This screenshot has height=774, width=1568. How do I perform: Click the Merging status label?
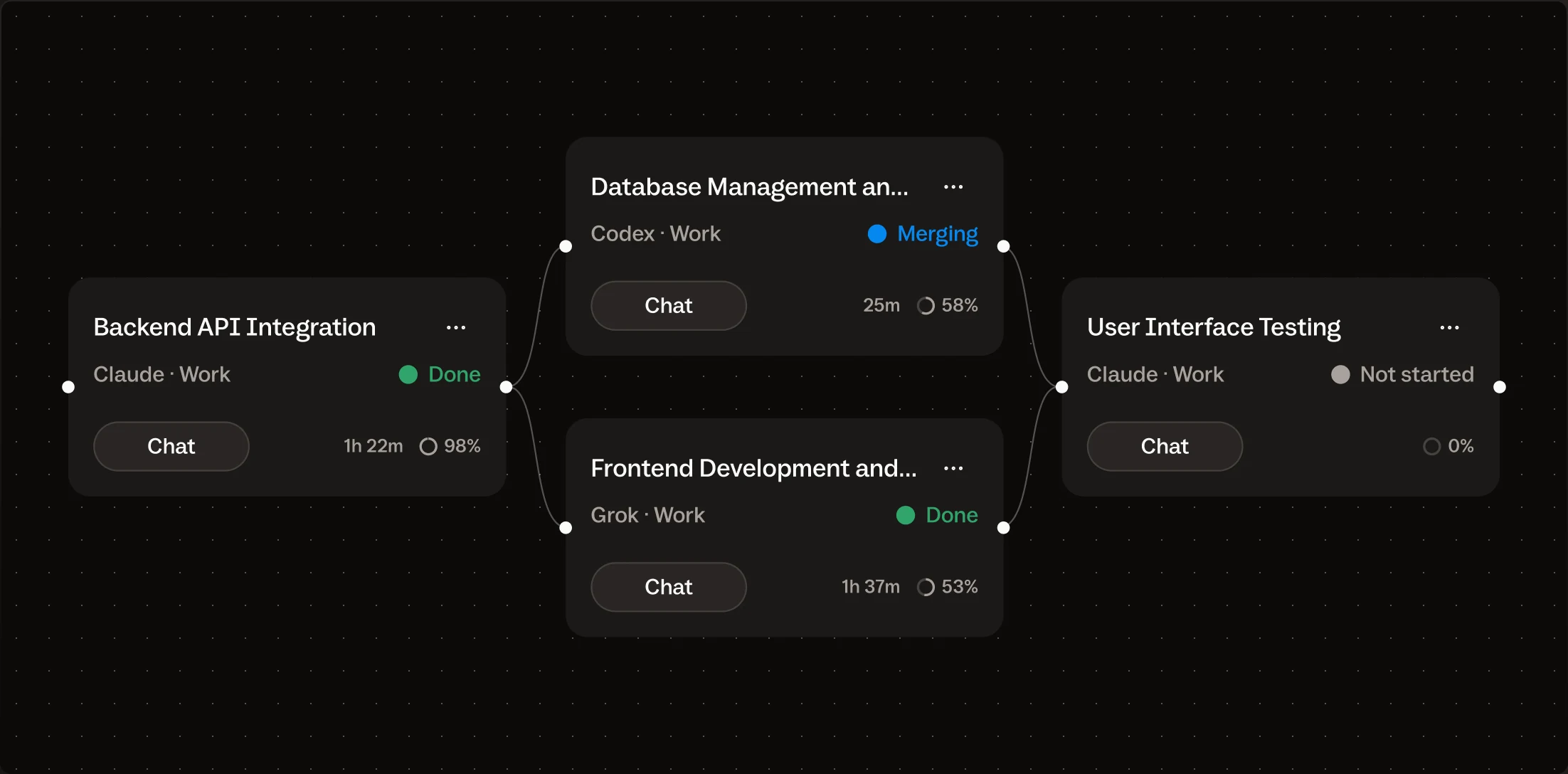(x=938, y=234)
